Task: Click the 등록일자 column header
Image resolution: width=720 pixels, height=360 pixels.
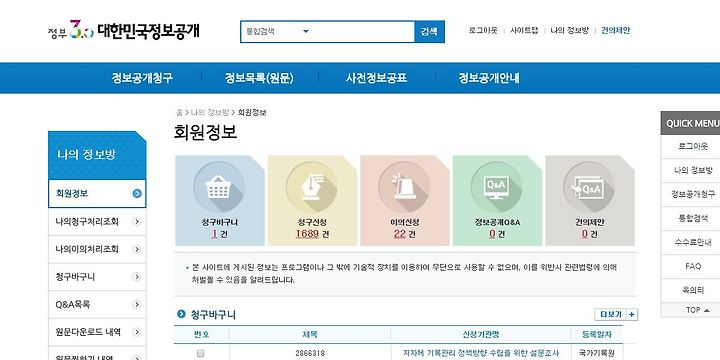Action: coord(597,335)
